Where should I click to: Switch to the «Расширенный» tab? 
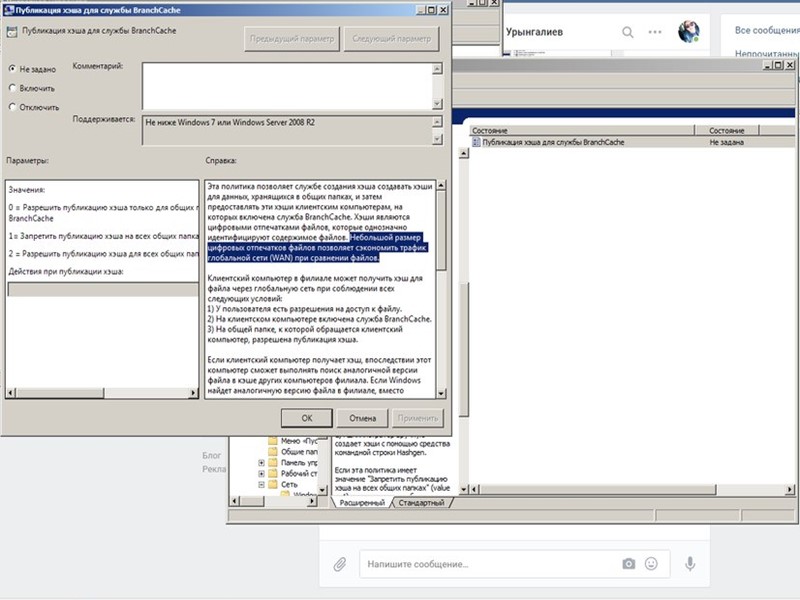pyautogui.click(x=362, y=503)
